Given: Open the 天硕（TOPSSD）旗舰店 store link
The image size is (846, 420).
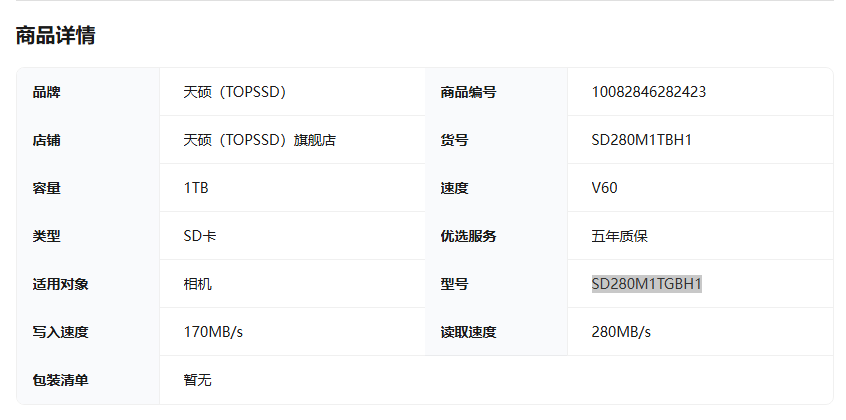Looking at the screenshot, I should [x=260, y=140].
